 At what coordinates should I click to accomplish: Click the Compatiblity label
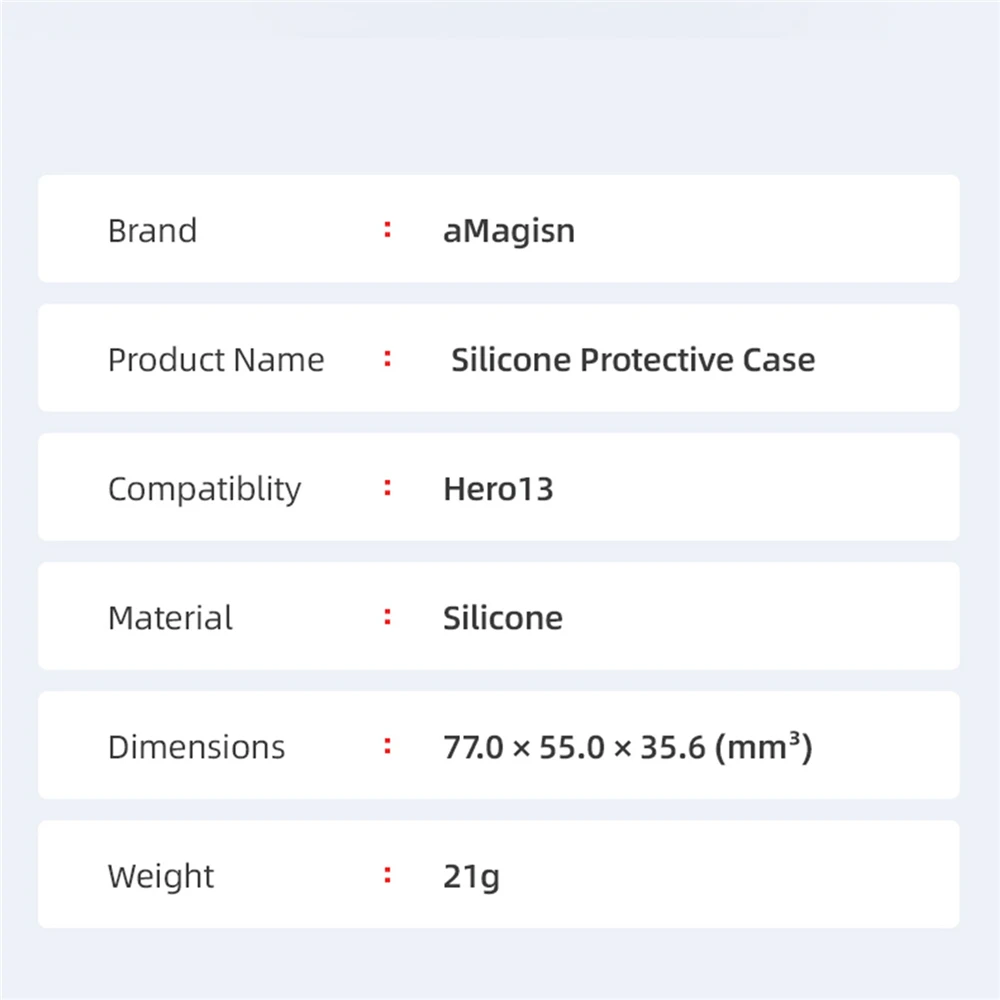click(x=204, y=489)
